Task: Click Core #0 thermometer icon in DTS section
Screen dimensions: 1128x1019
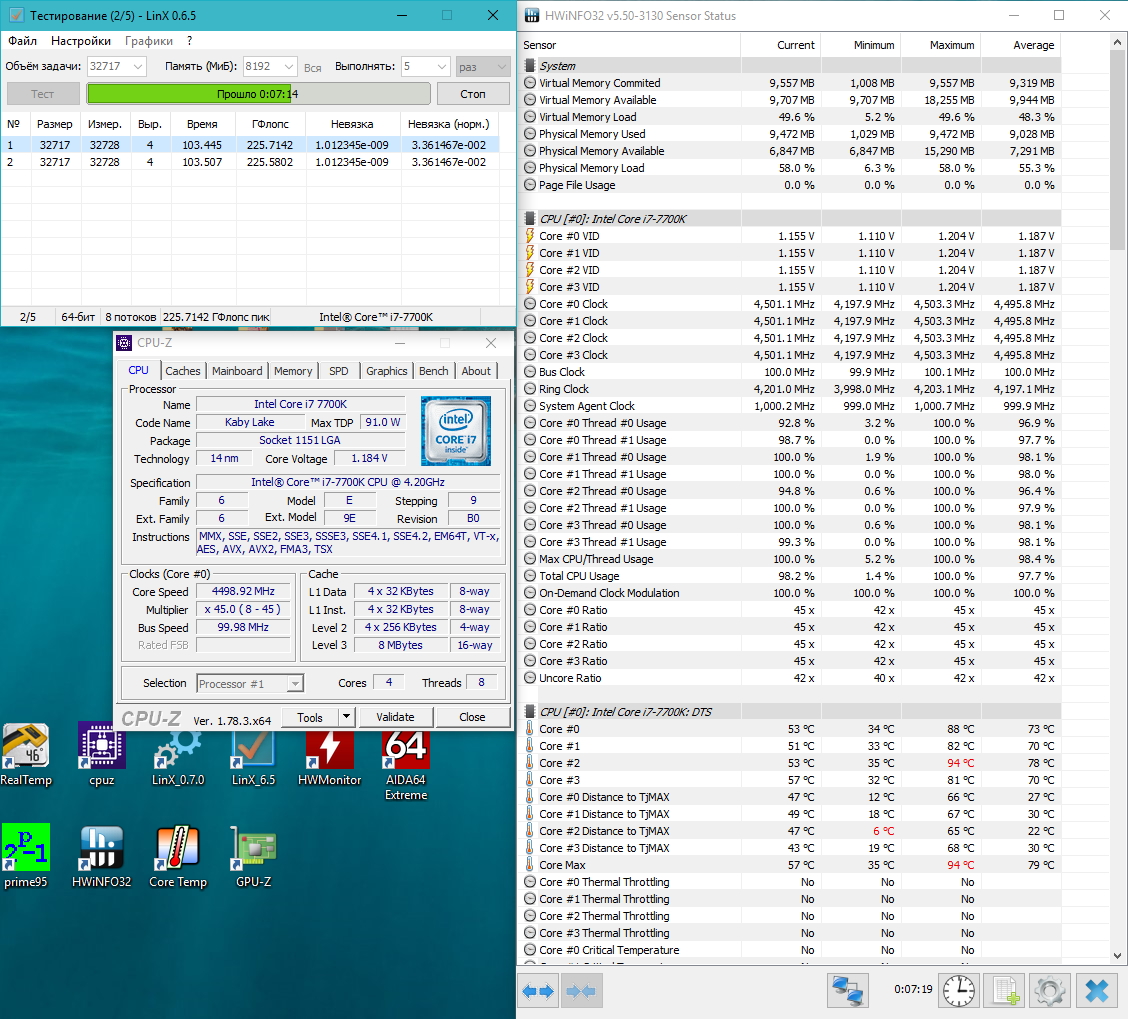Action: tap(529, 729)
